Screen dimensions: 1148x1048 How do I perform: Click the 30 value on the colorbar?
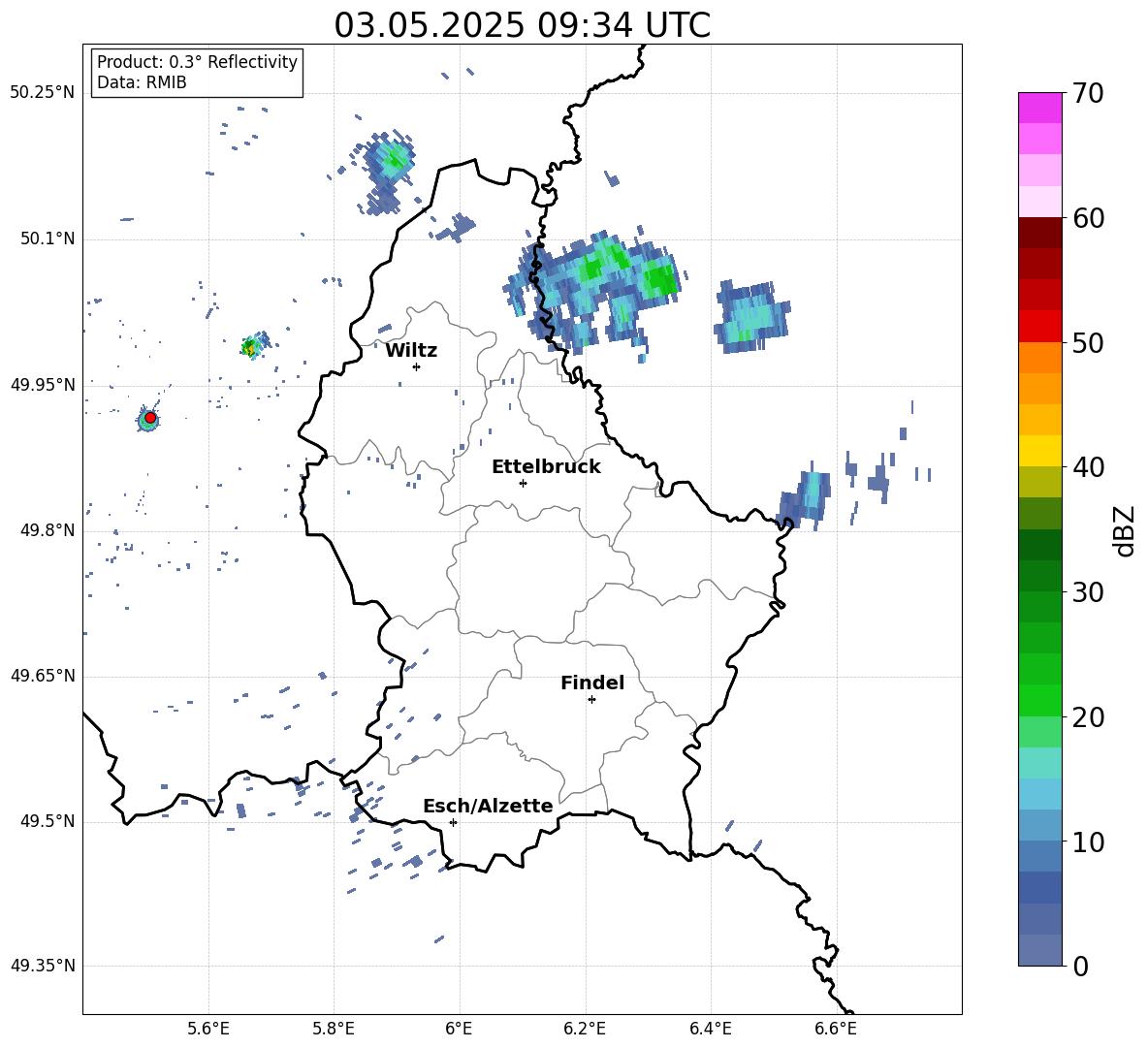pyautogui.click(x=1088, y=592)
